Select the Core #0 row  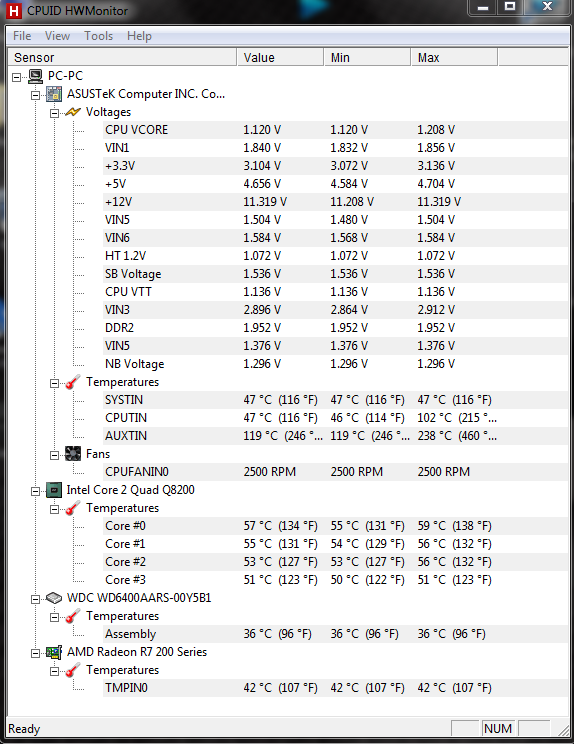coord(336,526)
